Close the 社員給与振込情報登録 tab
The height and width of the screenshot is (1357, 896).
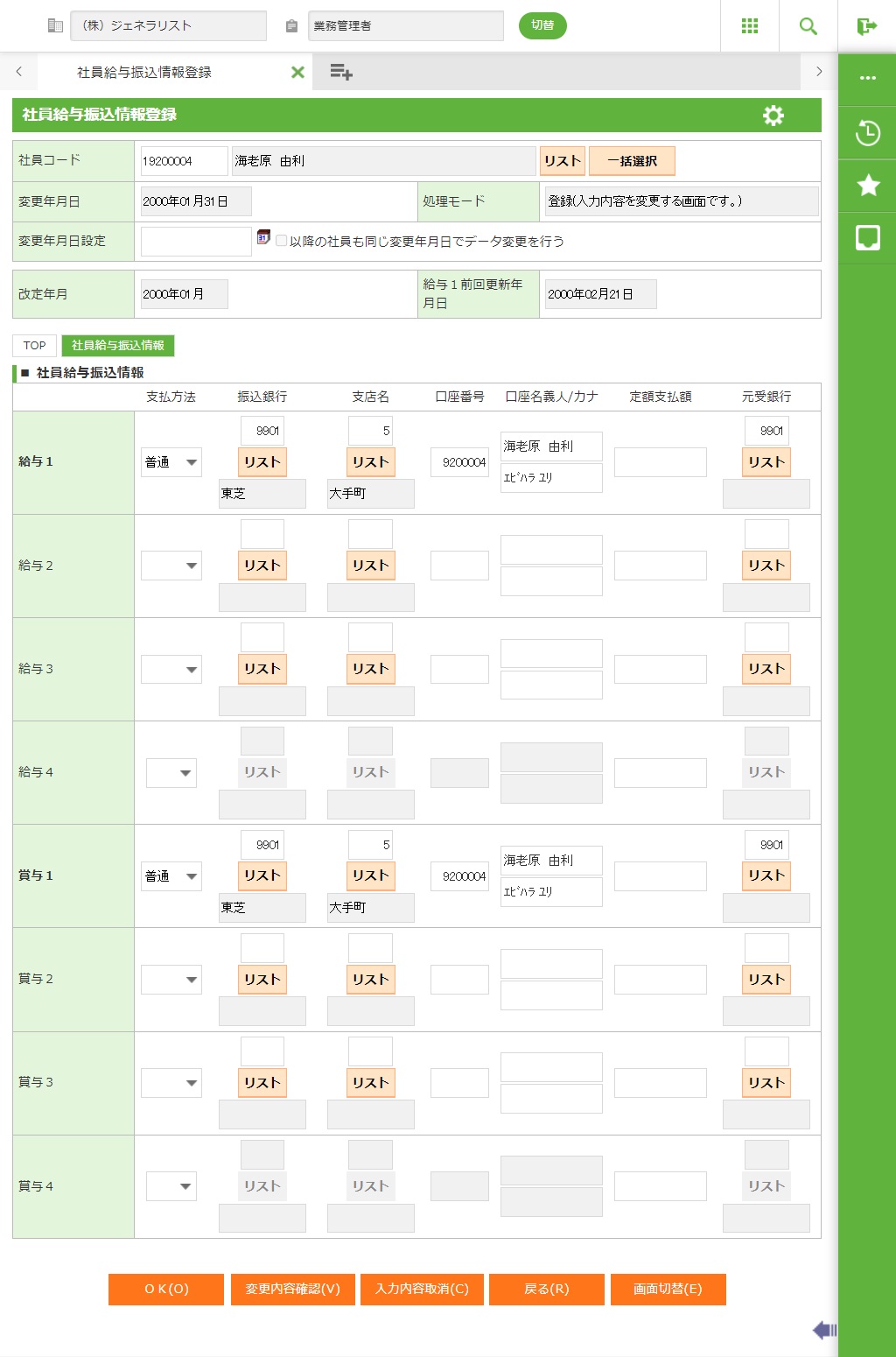point(297,72)
